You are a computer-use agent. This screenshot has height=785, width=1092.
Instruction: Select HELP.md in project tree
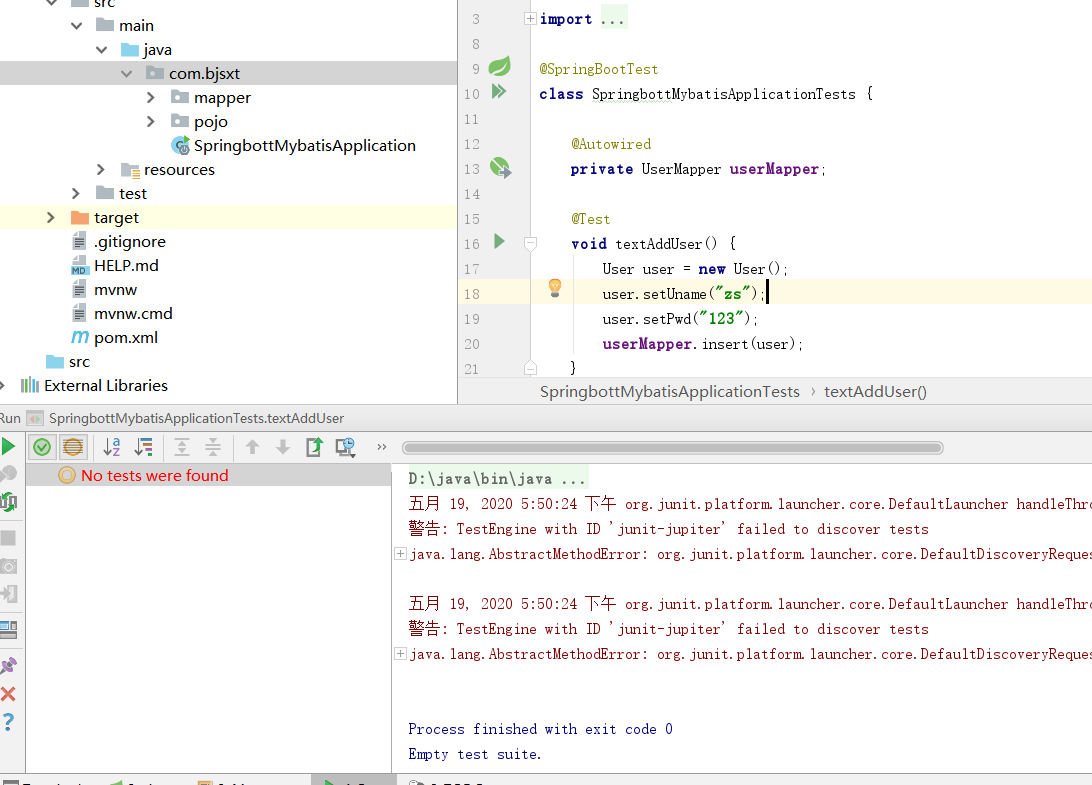click(126, 265)
